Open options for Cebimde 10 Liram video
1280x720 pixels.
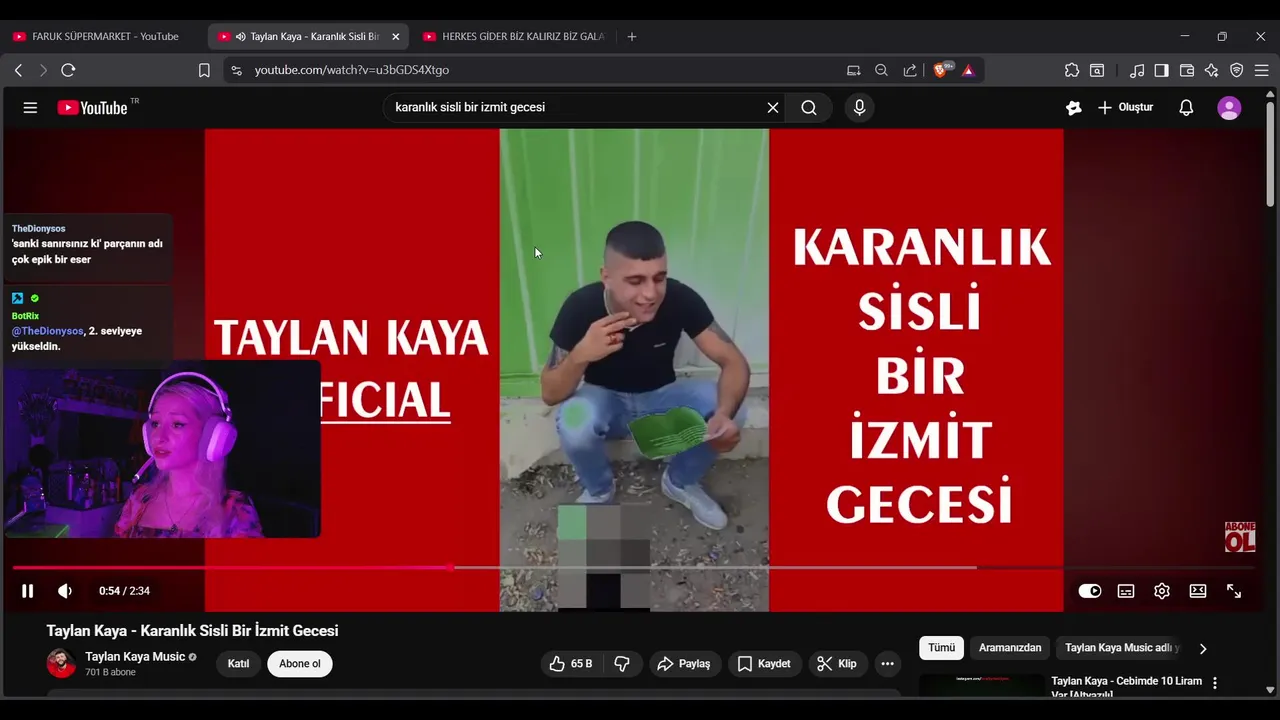pos(1215,683)
